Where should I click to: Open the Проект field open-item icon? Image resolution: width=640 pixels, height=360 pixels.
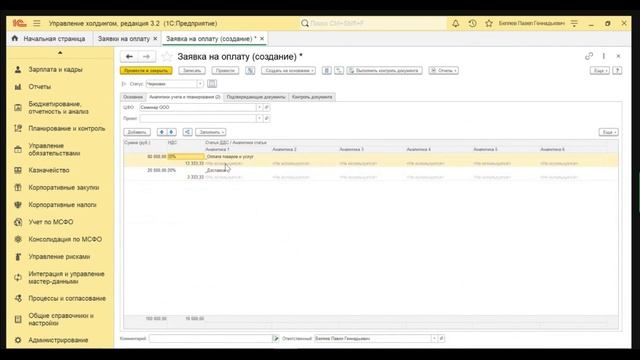pyautogui.click(x=267, y=118)
